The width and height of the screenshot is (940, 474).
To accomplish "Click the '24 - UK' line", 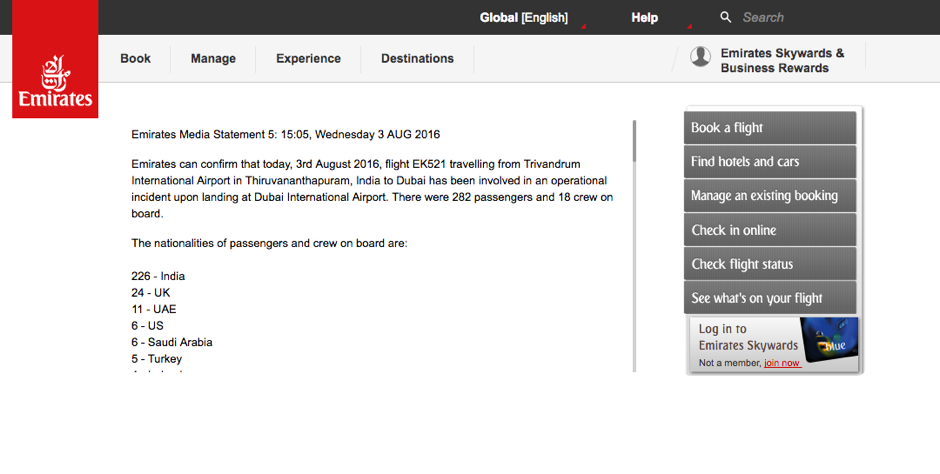I will click(x=150, y=293).
